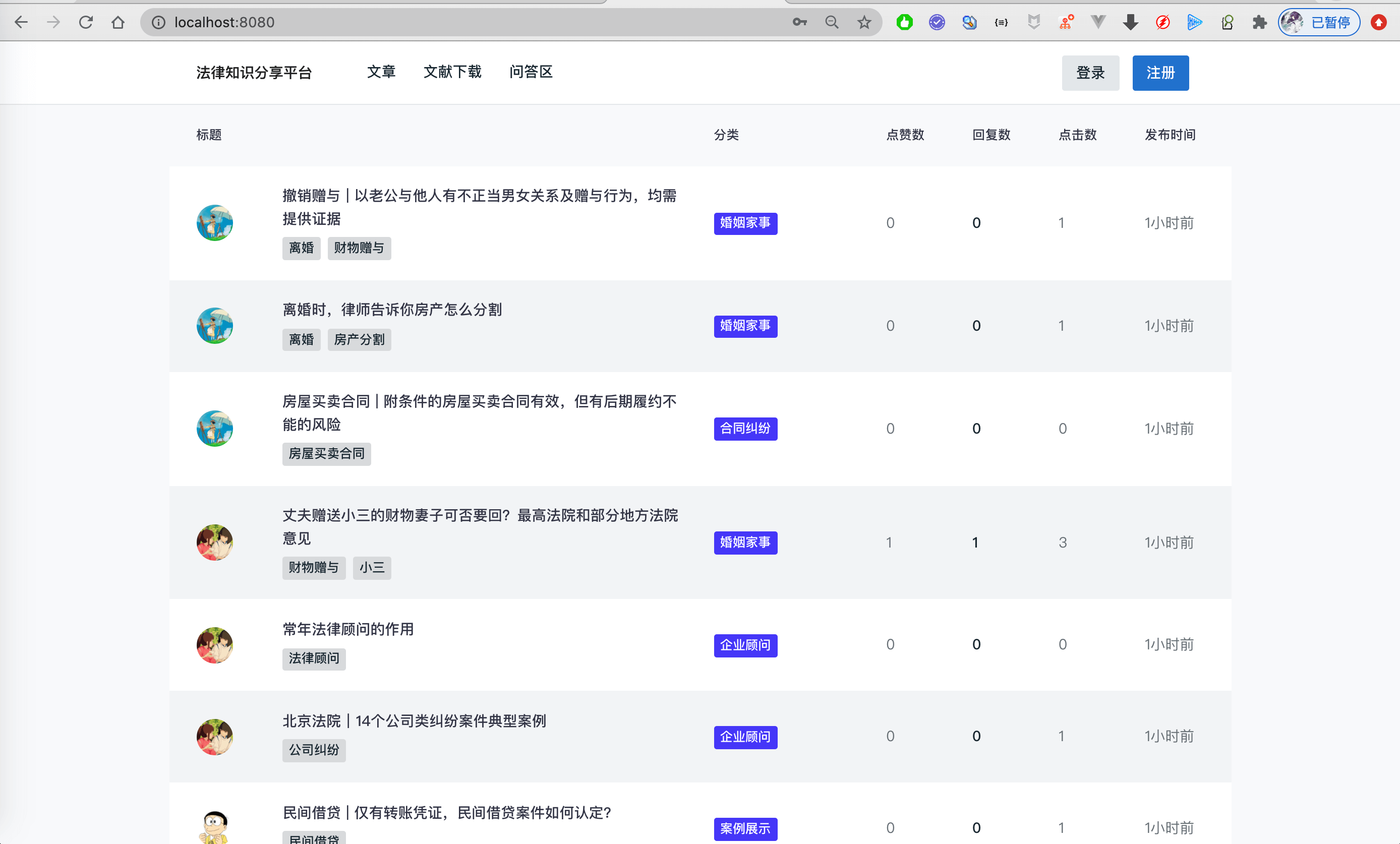
Task: Go to 文章 section
Action: point(381,72)
